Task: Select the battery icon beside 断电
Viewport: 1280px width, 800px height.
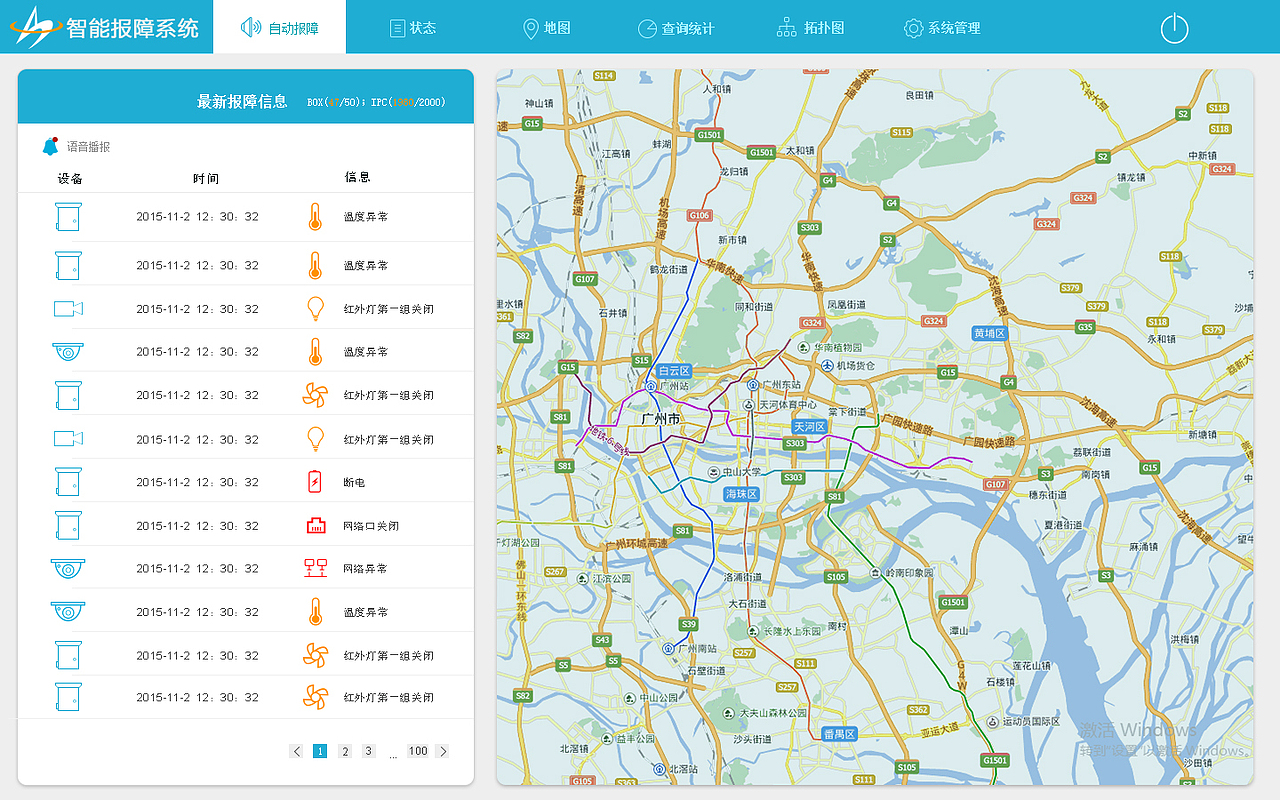Action: click(x=316, y=482)
